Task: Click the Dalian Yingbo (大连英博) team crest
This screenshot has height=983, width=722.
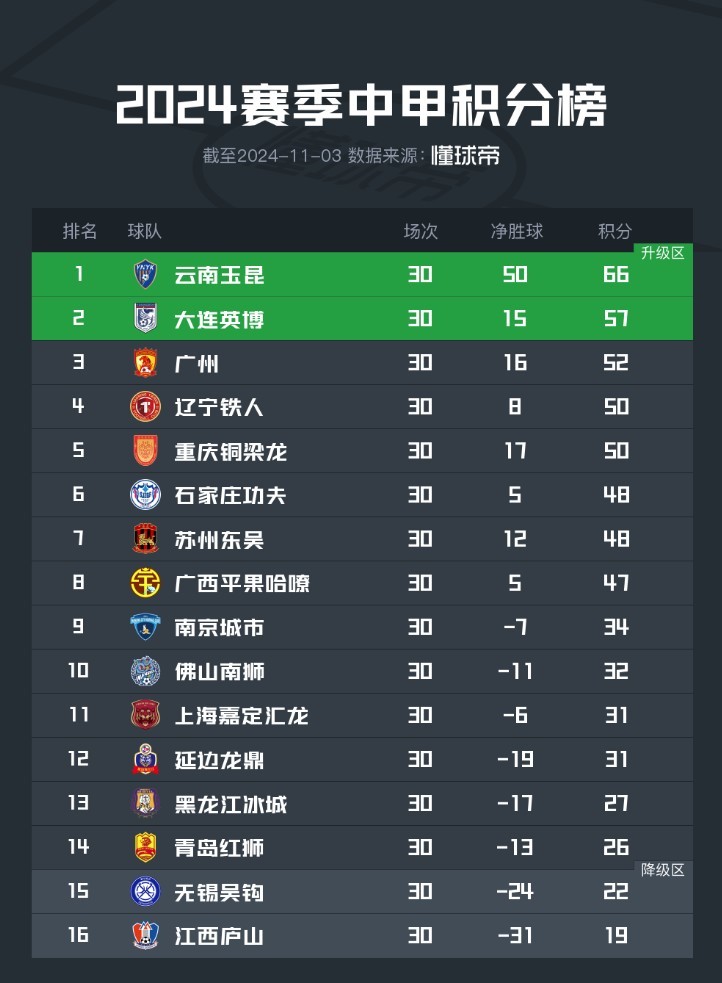Action: click(x=146, y=318)
